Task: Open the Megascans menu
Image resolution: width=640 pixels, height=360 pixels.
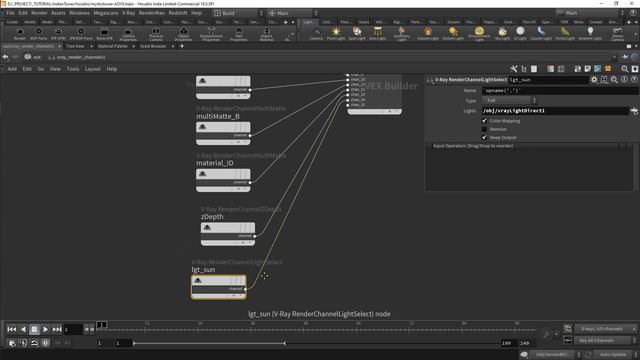Action: 106,13
